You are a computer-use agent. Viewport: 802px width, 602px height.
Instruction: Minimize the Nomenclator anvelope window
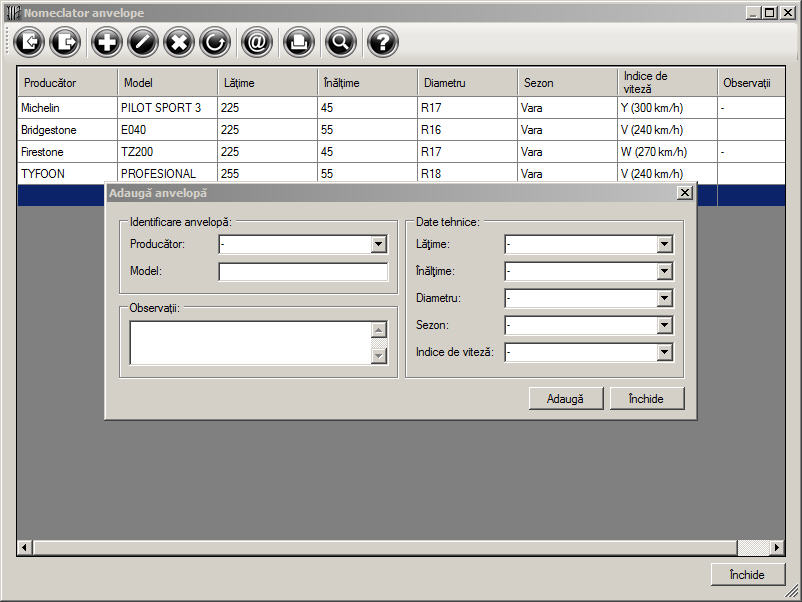[753, 13]
